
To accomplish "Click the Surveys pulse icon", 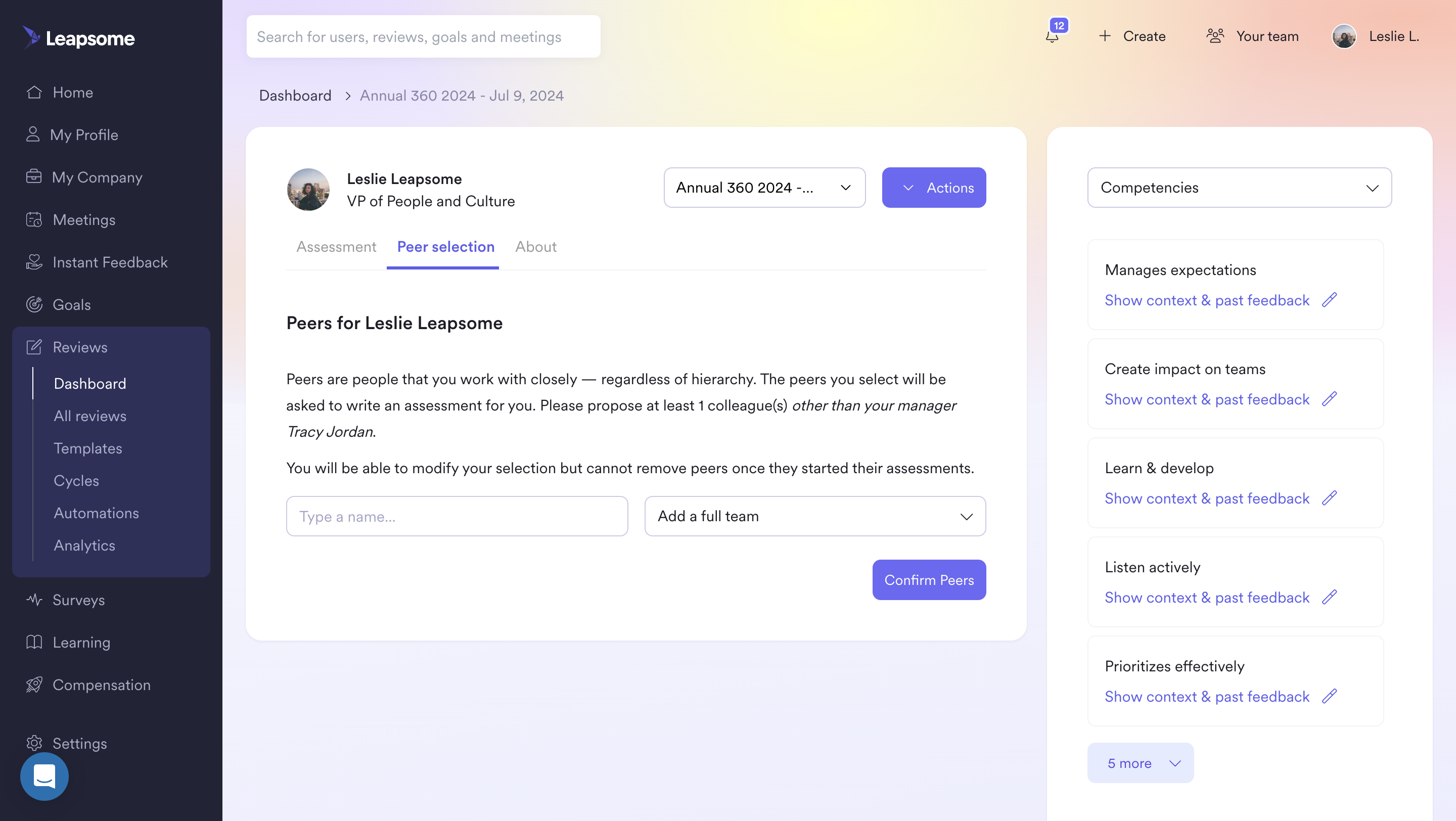I will [34, 600].
